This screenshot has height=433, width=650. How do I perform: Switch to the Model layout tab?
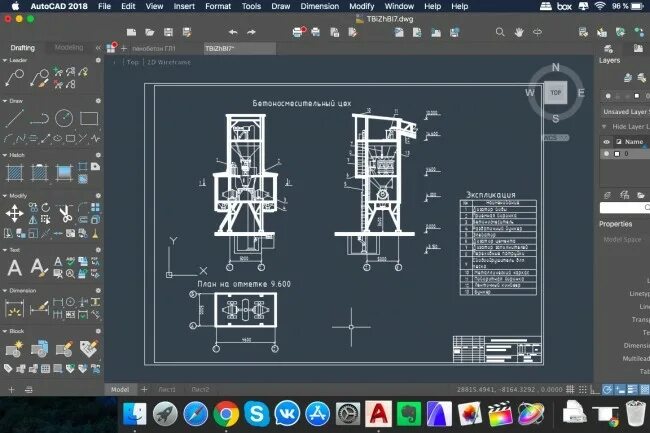coord(120,389)
